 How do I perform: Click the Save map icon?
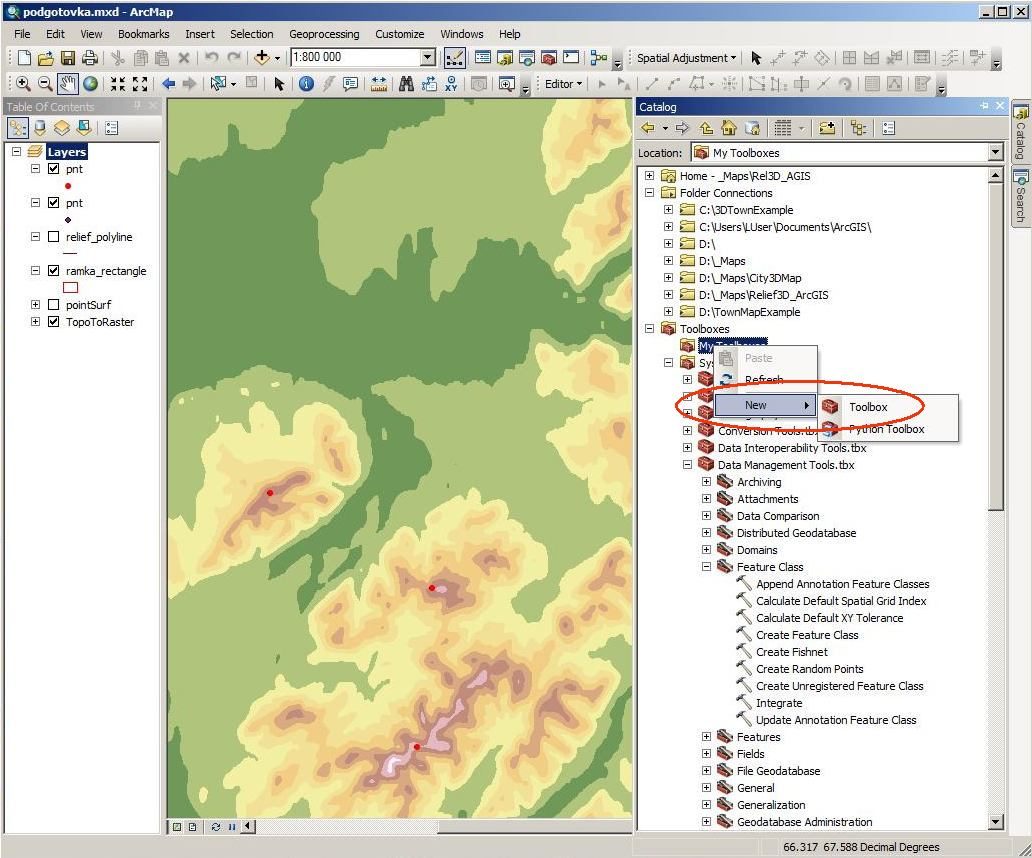(x=68, y=58)
